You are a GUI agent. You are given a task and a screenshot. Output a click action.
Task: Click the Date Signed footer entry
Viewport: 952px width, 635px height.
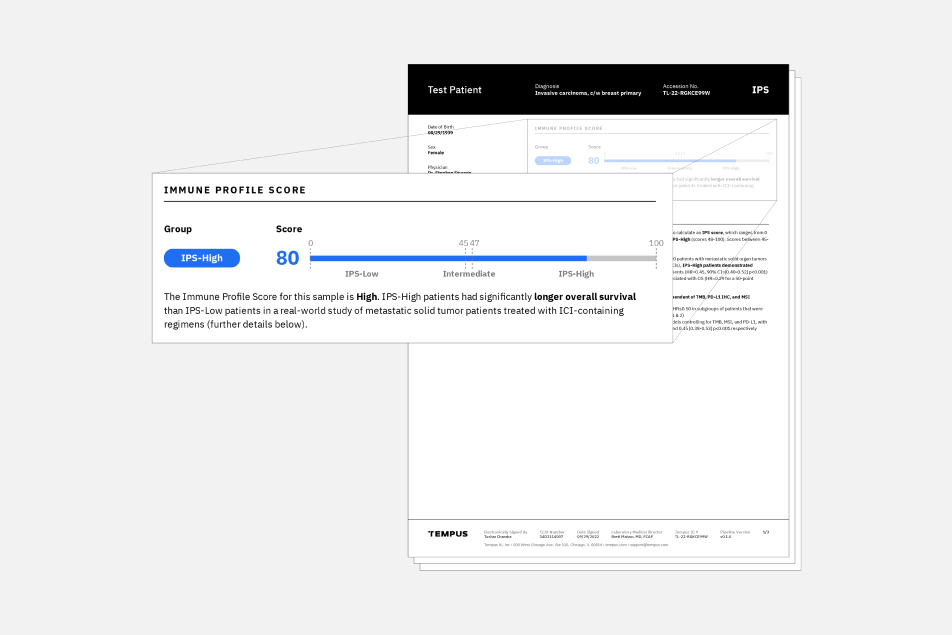click(588, 534)
